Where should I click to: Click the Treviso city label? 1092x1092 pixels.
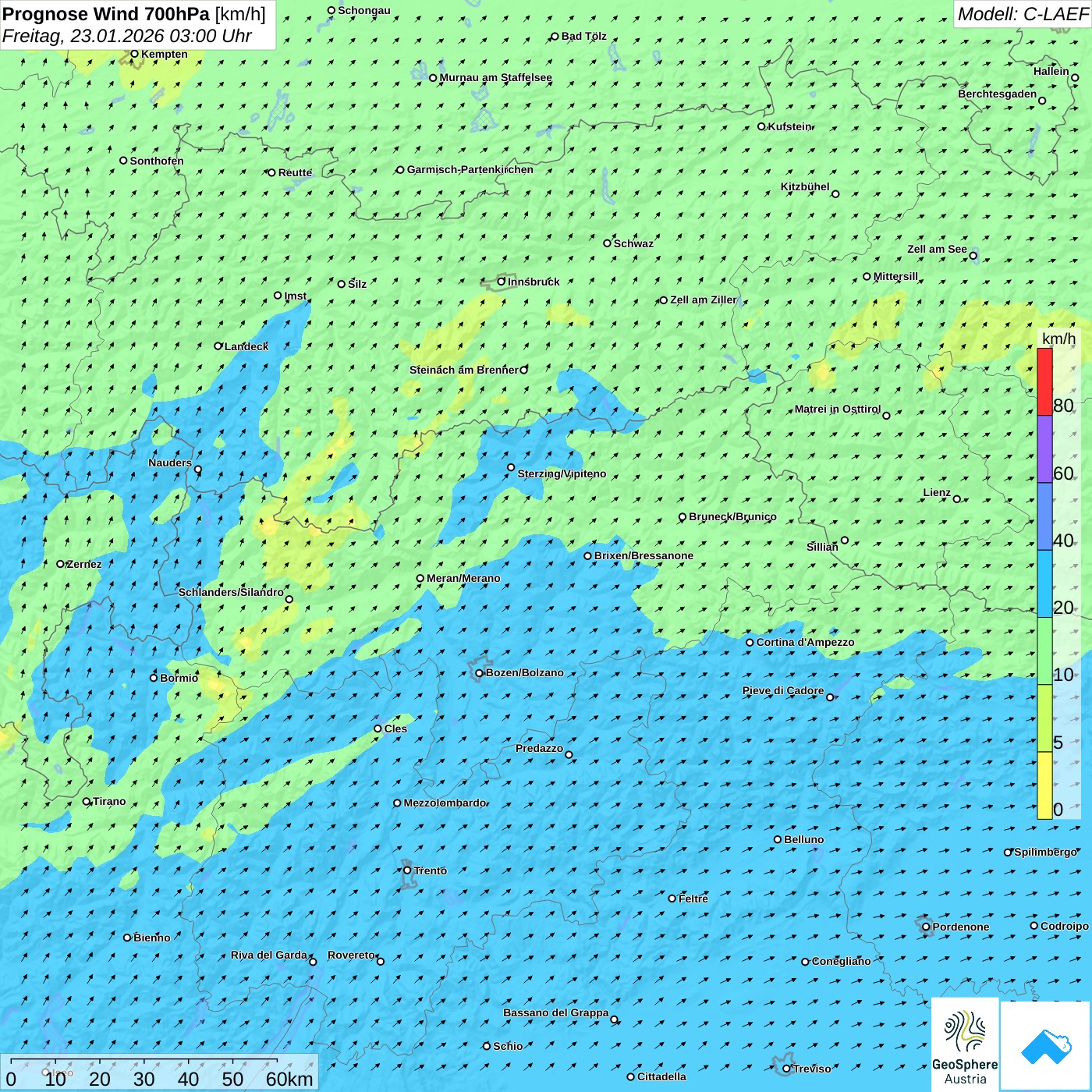click(x=812, y=1069)
